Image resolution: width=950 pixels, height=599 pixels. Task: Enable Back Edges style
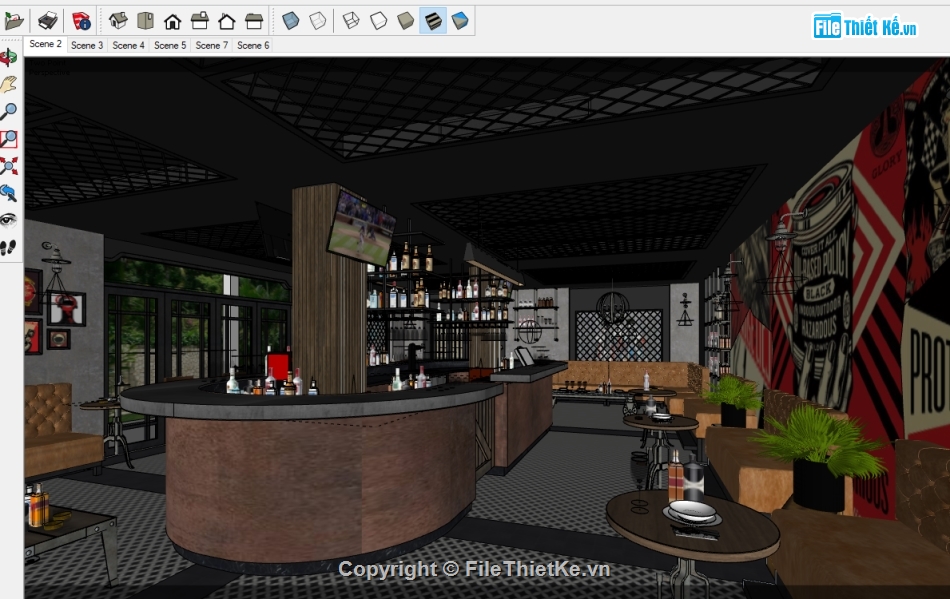tap(317, 21)
